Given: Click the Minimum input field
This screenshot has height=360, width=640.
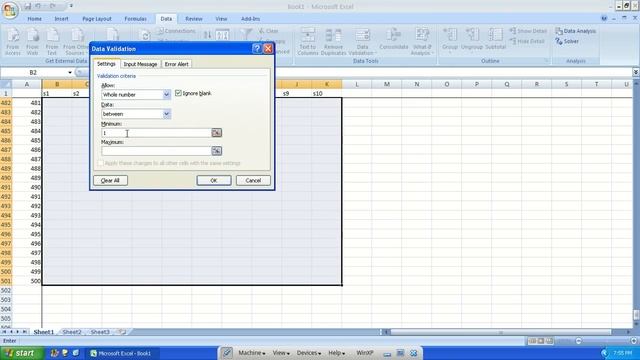Looking at the screenshot, I should click(x=156, y=133).
